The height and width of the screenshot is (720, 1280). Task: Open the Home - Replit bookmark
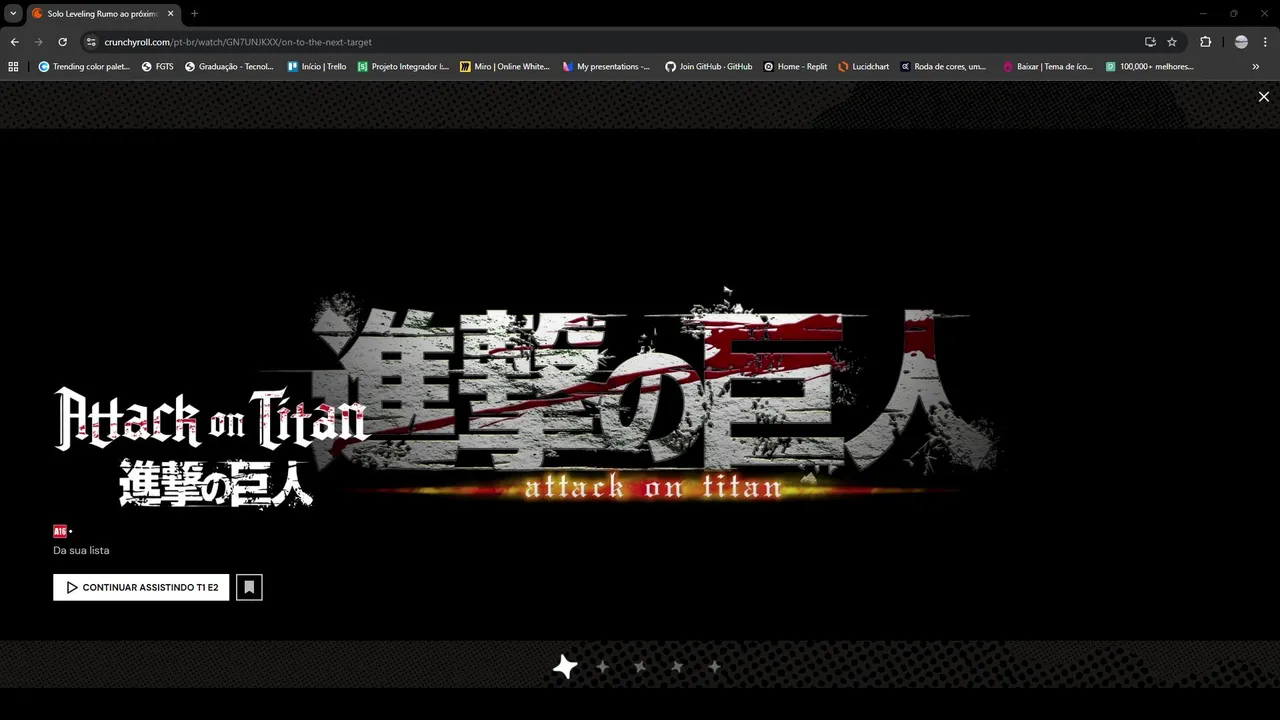tap(796, 67)
